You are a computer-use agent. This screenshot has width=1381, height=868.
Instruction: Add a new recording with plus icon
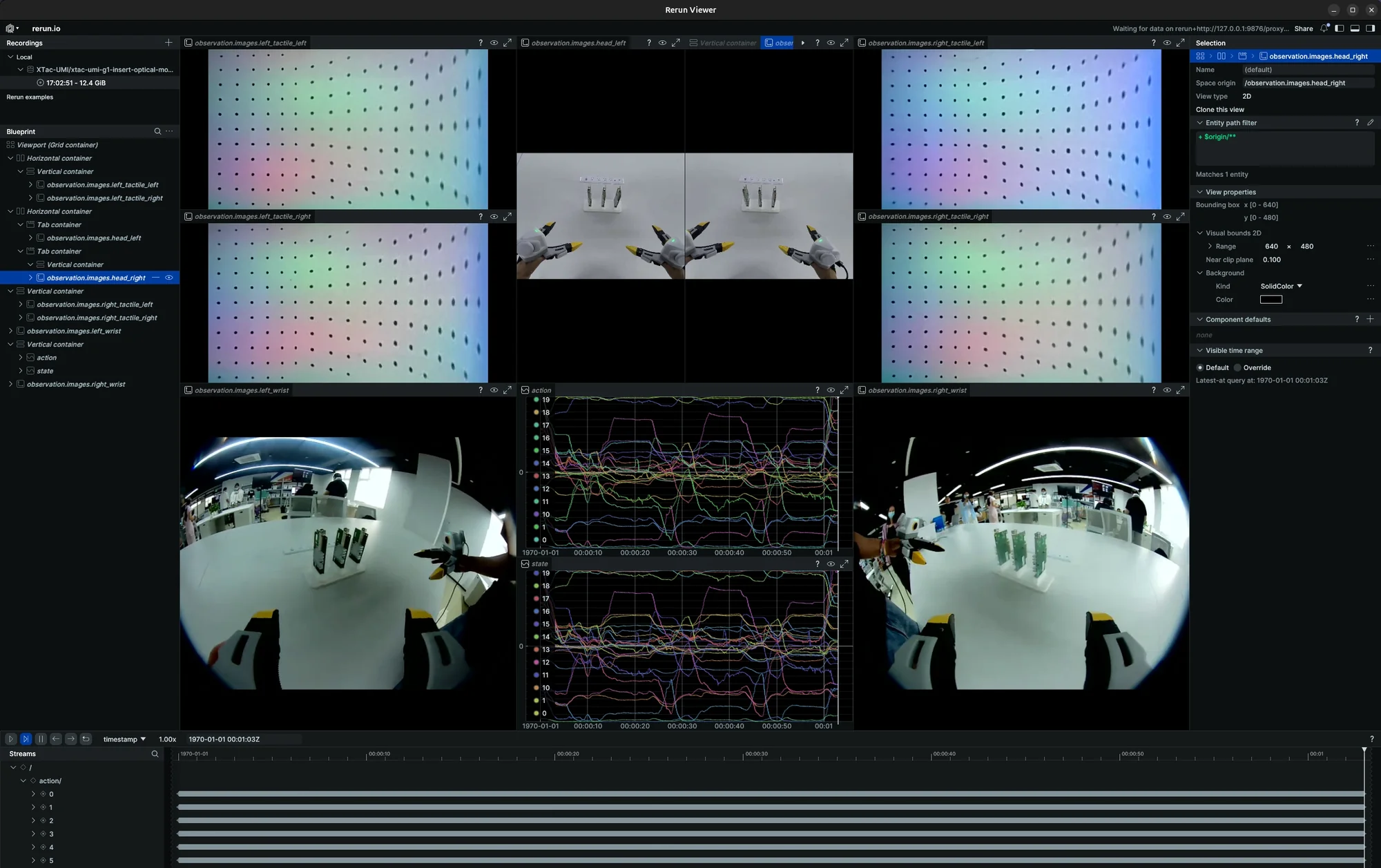pyautogui.click(x=168, y=43)
